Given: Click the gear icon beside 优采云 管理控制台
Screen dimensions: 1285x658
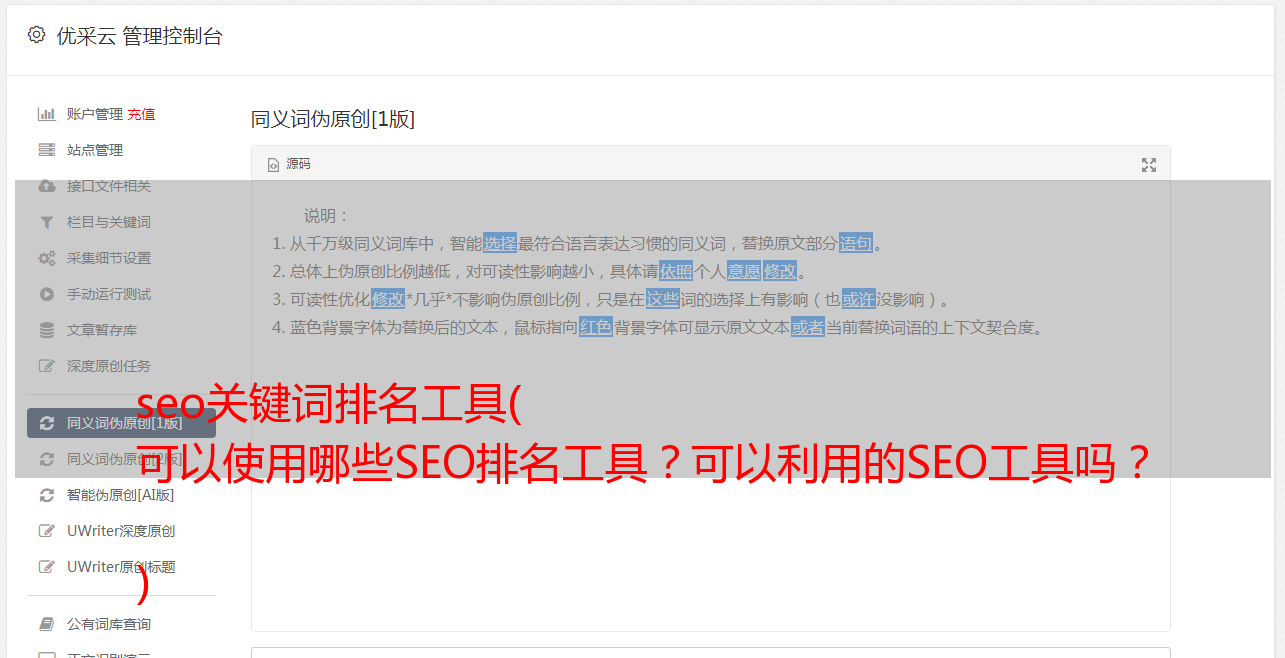Looking at the screenshot, I should click(37, 35).
